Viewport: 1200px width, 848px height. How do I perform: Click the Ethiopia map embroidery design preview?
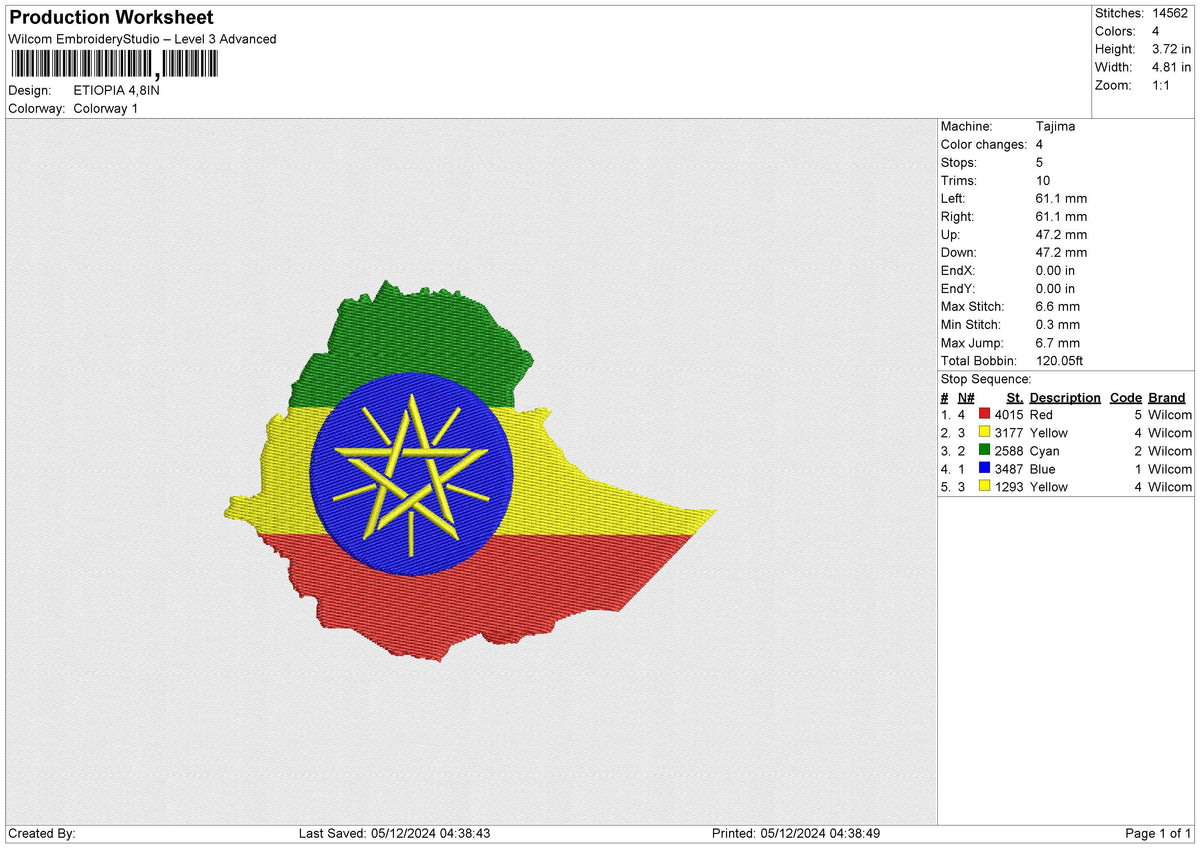pyautogui.click(x=470, y=472)
